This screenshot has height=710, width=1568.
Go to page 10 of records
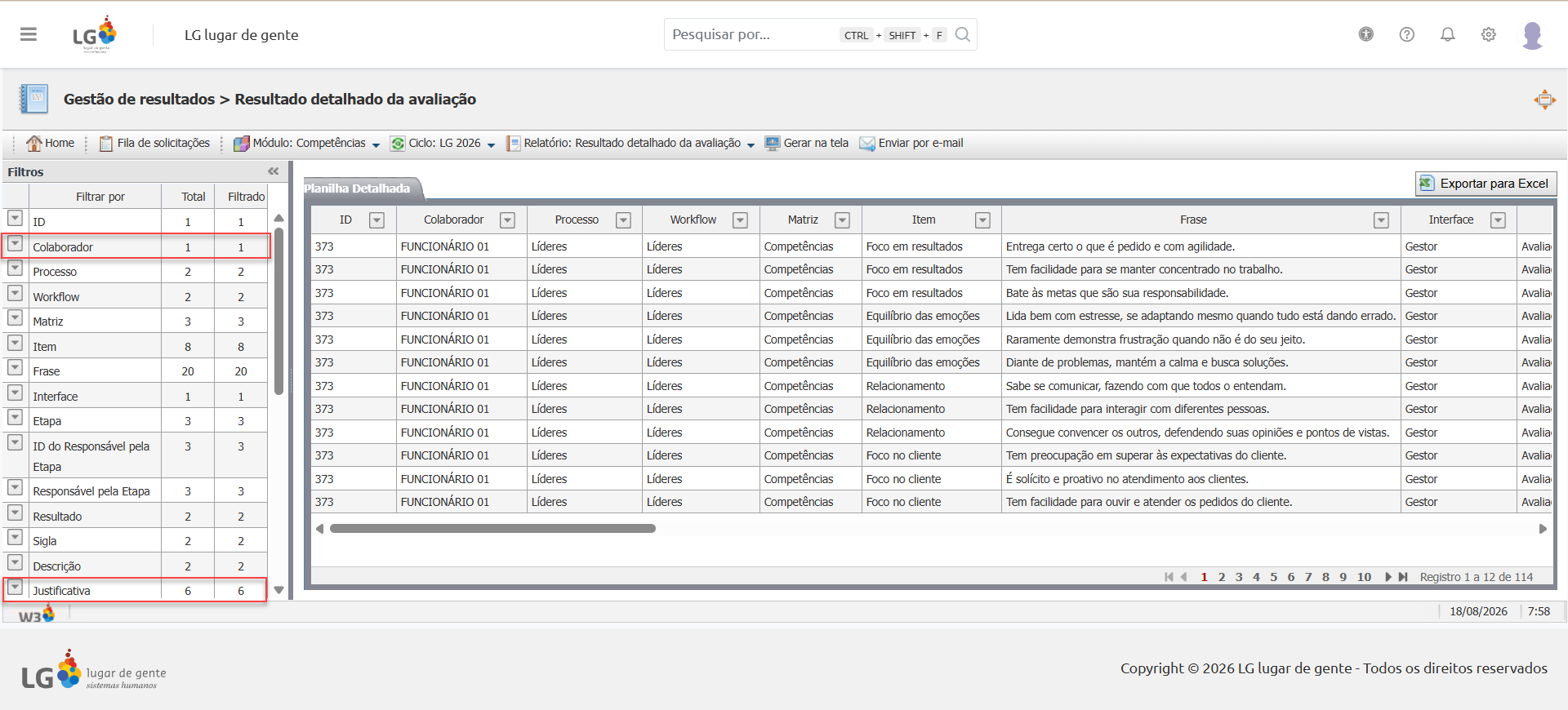(x=1364, y=577)
